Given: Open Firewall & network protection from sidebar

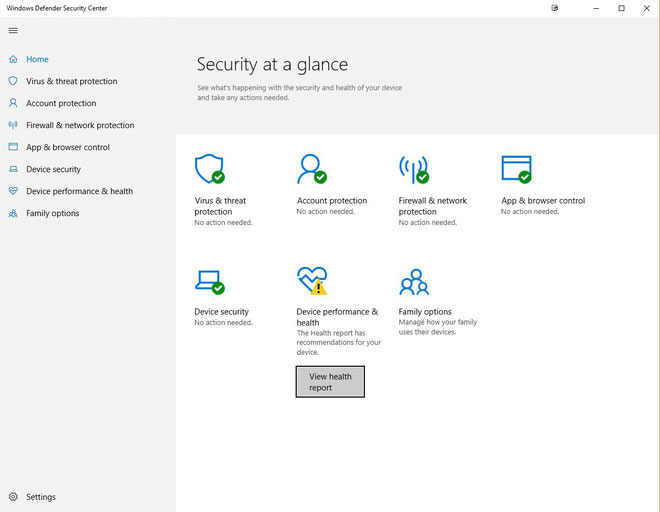Looking at the screenshot, I should tap(80, 125).
